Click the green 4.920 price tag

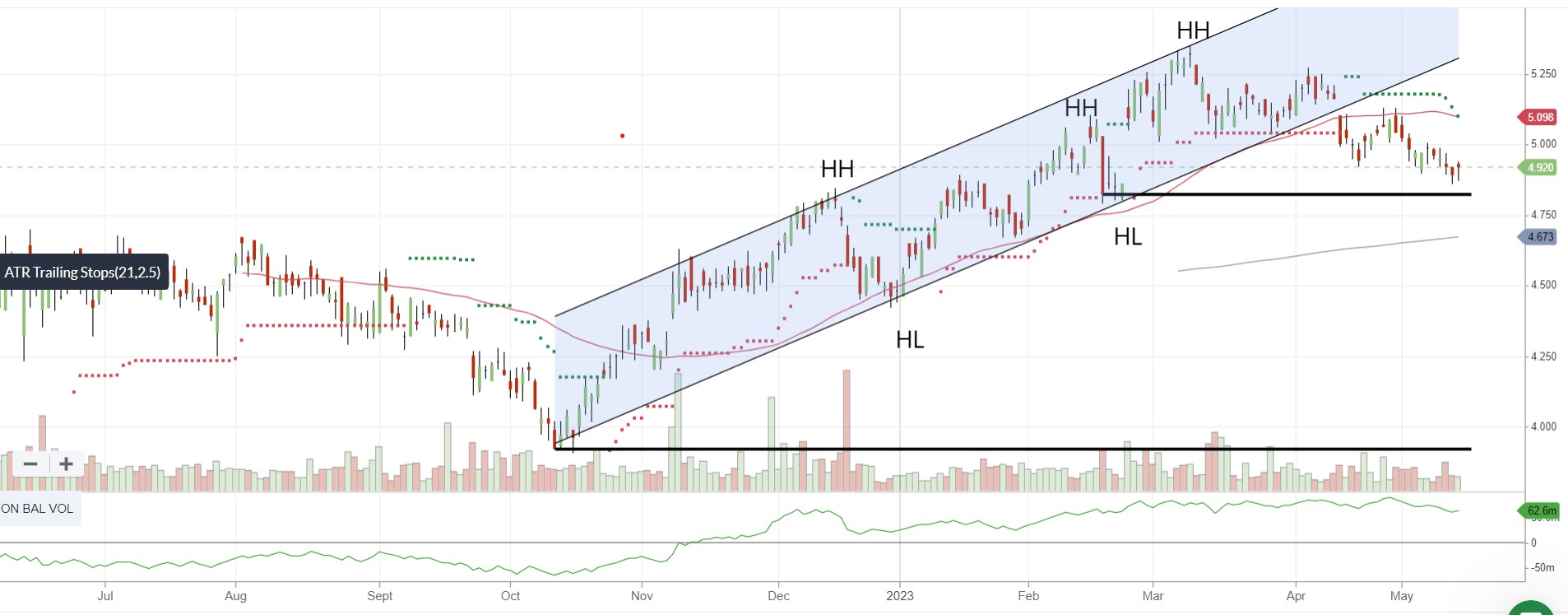pos(1537,167)
